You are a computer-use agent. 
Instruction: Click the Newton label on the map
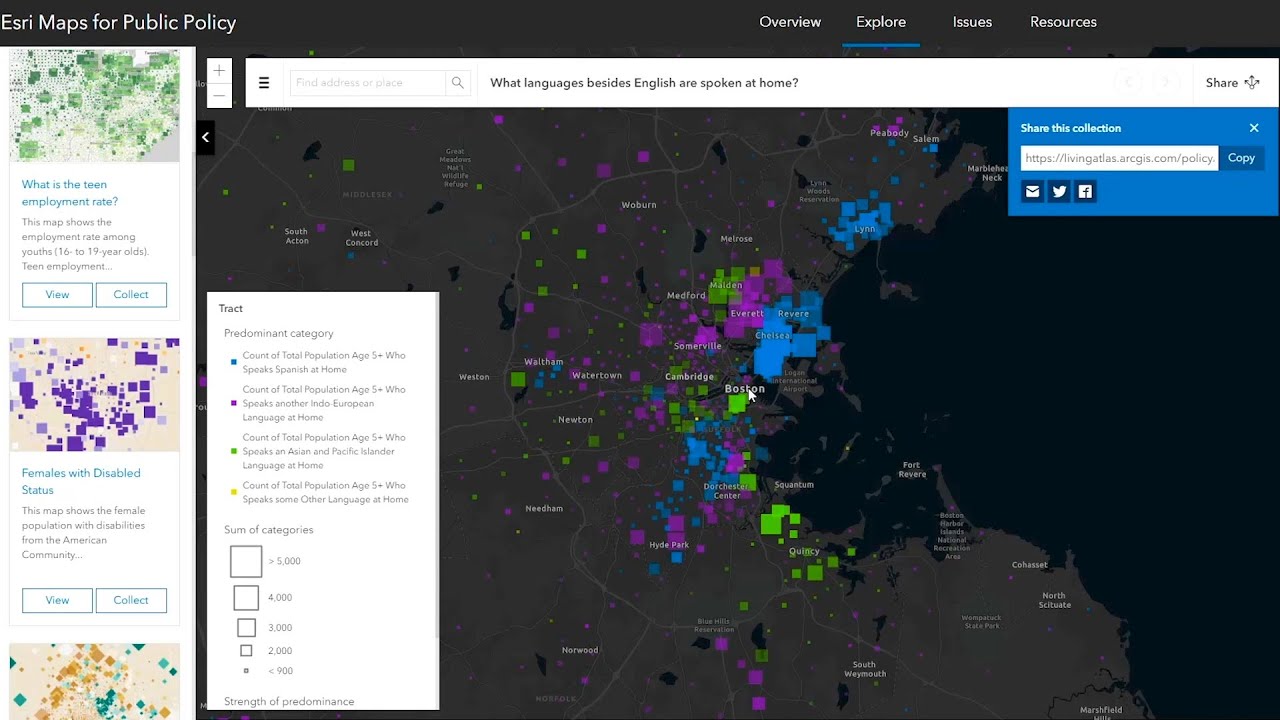click(x=575, y=420)
